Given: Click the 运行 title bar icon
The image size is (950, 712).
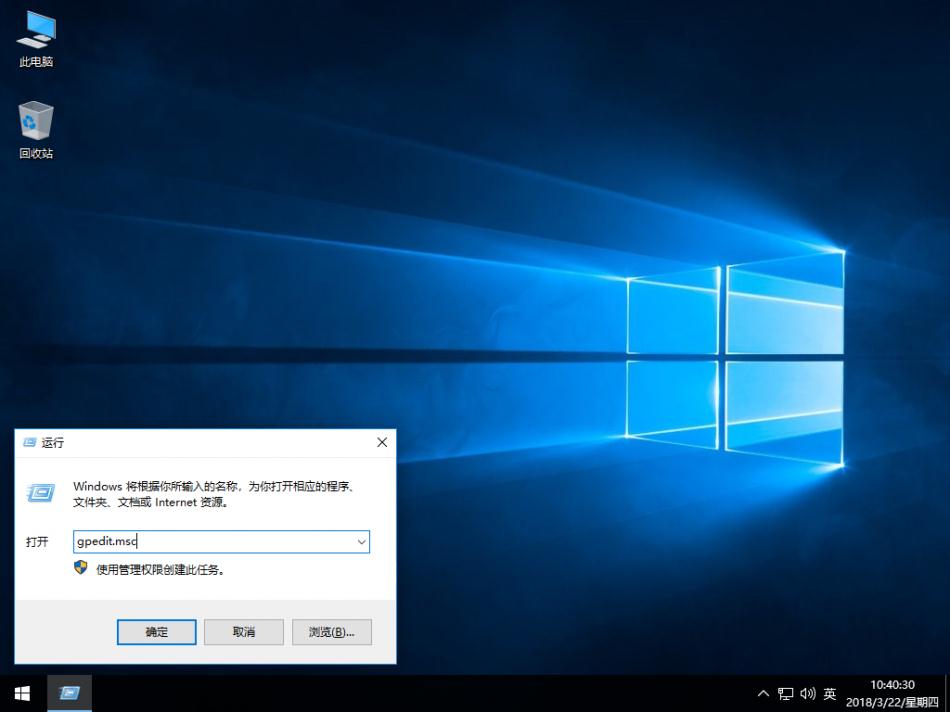Looking at the screenshot, I should [29, 443].
